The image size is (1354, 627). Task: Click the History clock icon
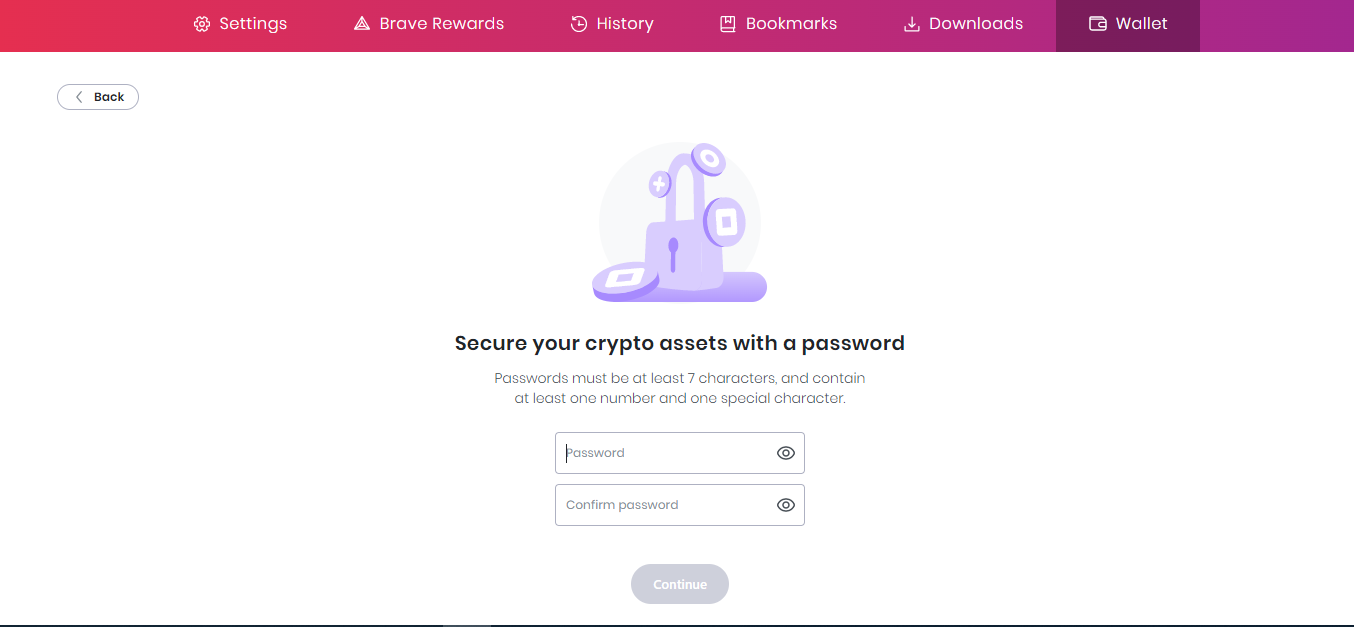tap(579, 24)
